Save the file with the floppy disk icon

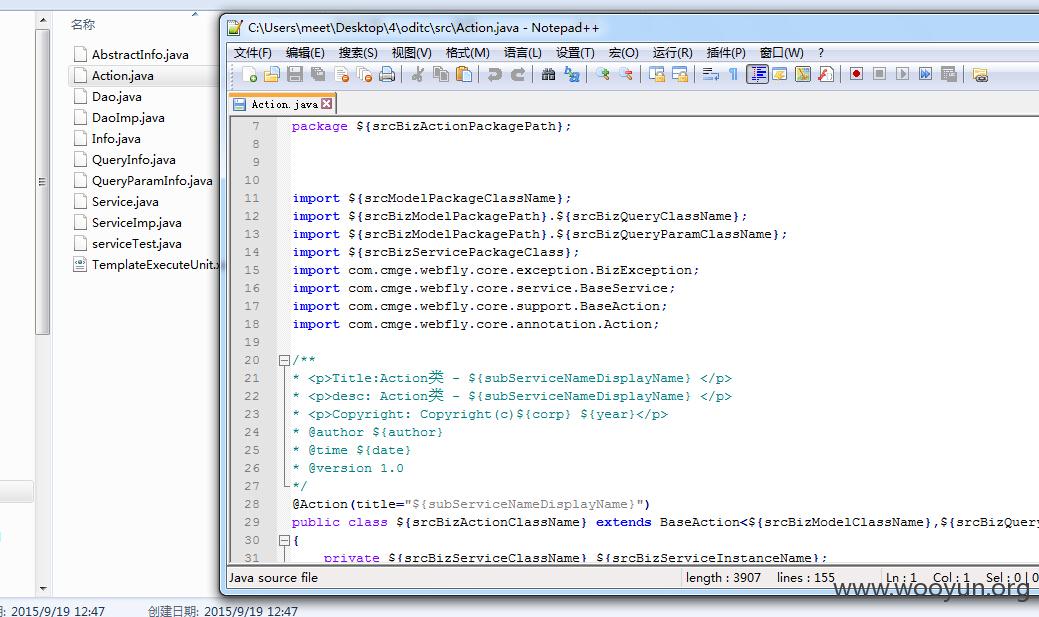point(295,74)
